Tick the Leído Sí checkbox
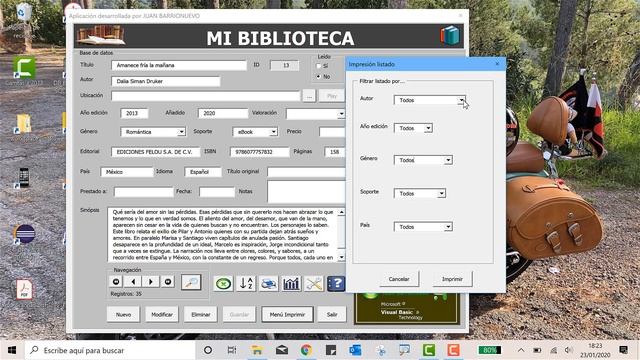640x360 pixels. 319,66
